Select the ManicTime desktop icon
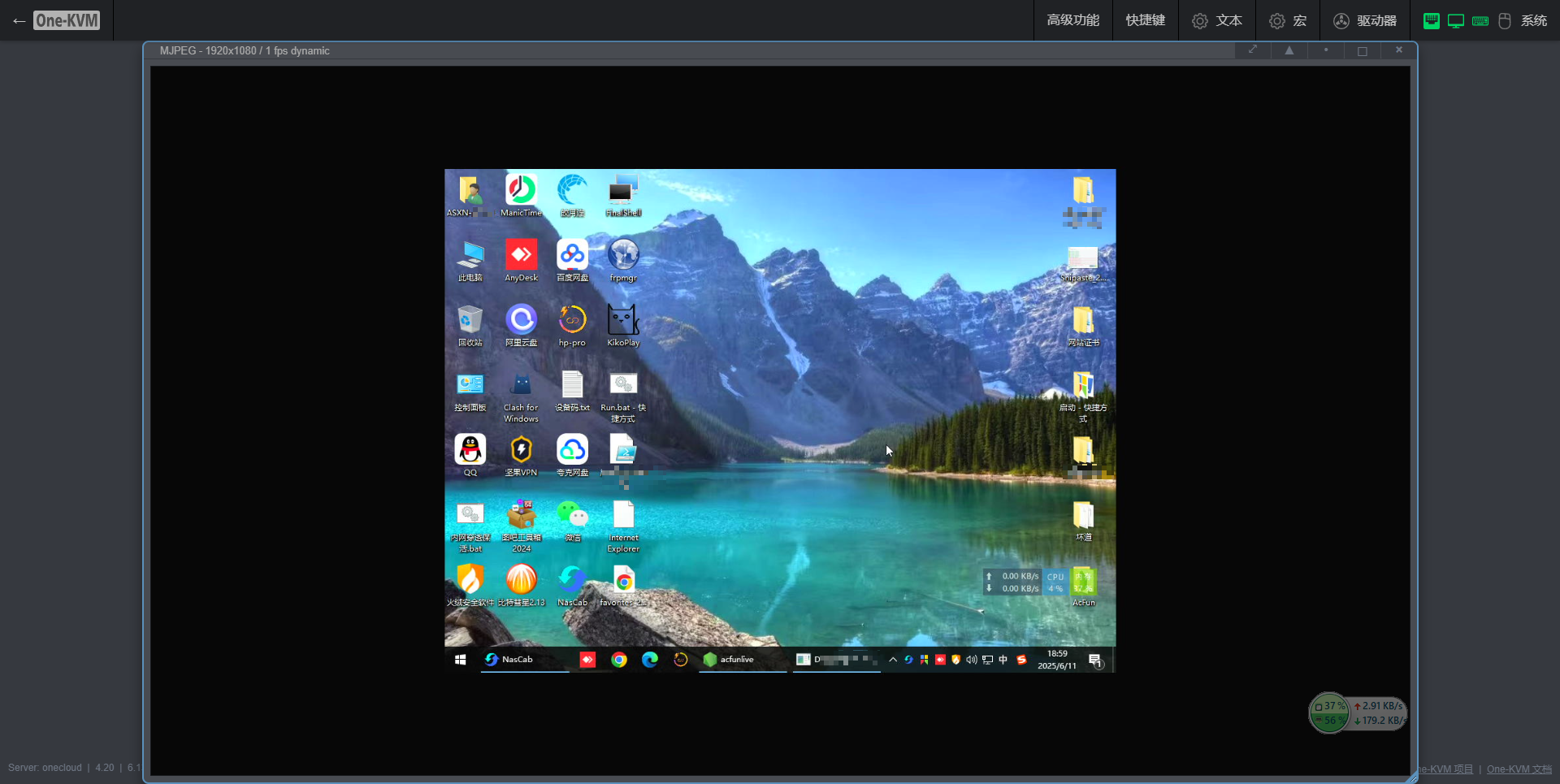Viewport: 1560px width, 784px height. pos(521,190)
